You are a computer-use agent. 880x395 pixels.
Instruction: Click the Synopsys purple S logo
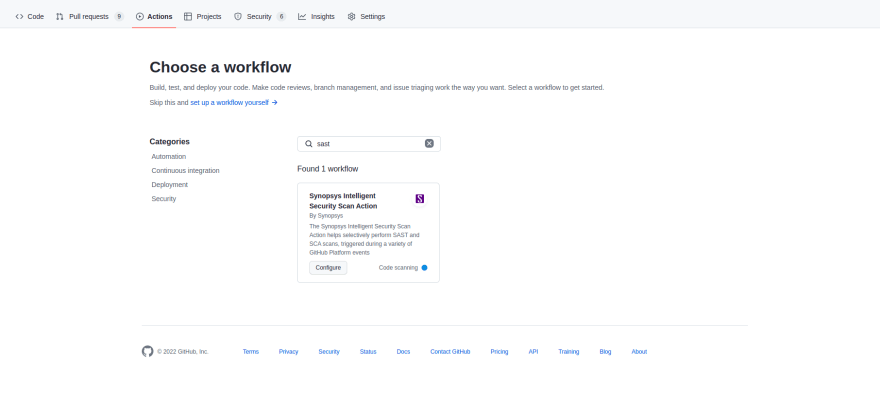pyautogui.click(x=419, y=199)
